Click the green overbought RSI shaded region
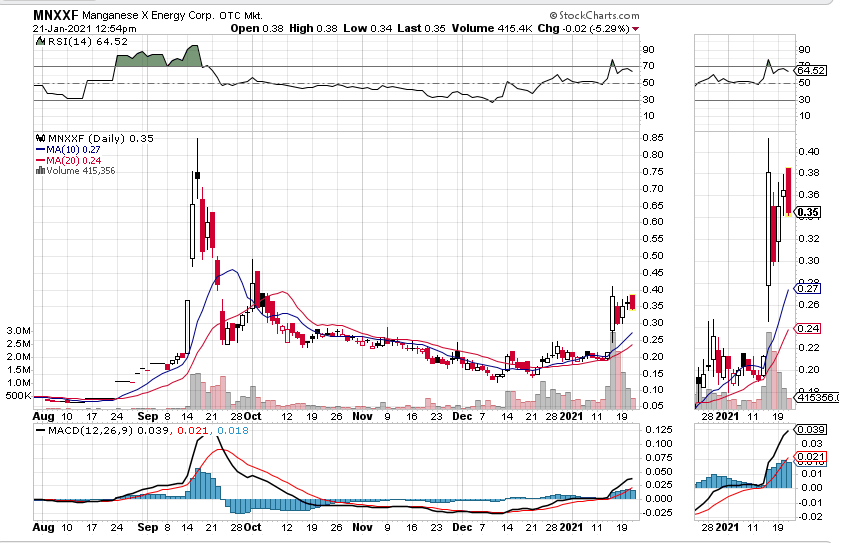Image resolution: width=846 pixels, height=543 pixels. coord(158,58)
